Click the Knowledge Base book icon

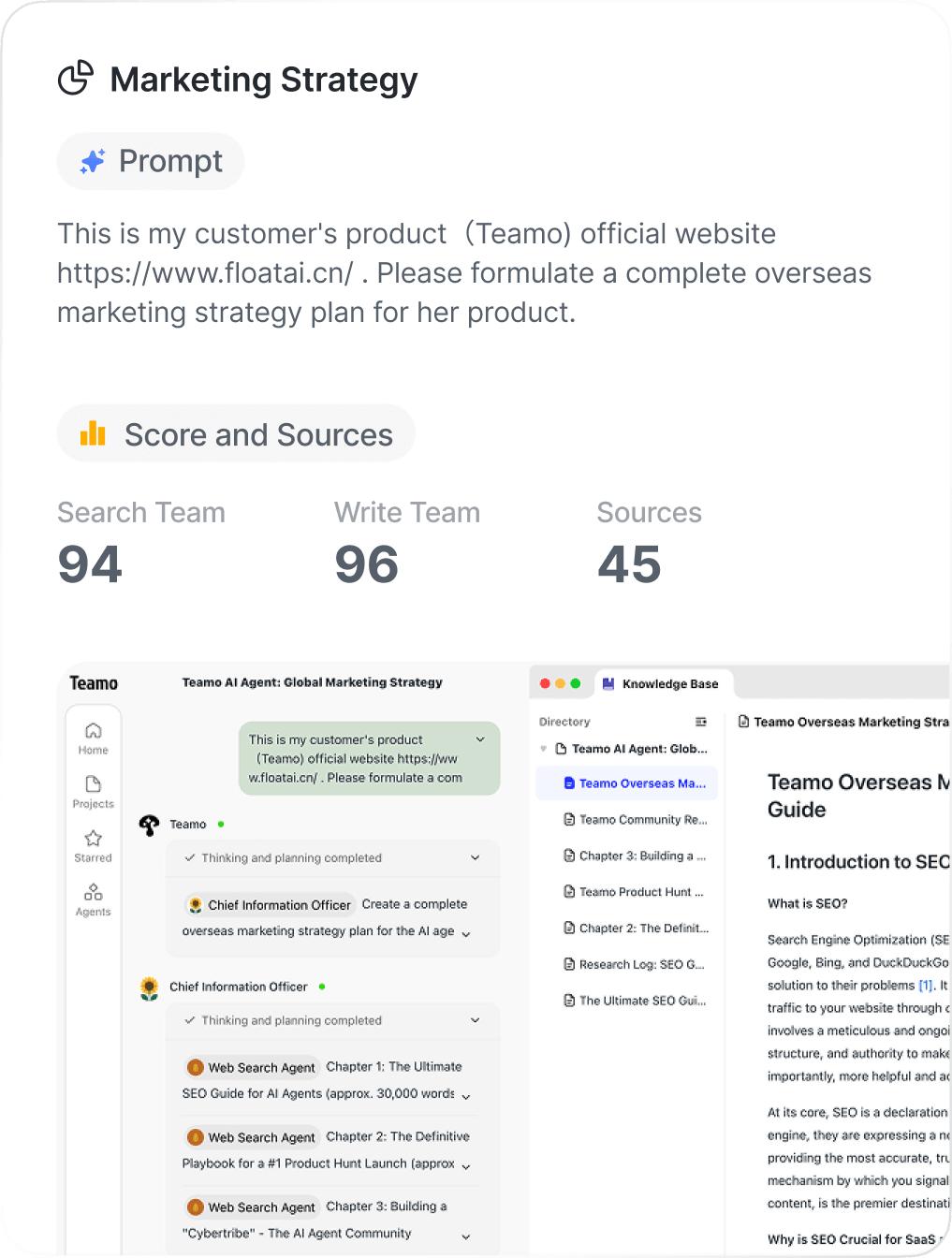[608, 683]
